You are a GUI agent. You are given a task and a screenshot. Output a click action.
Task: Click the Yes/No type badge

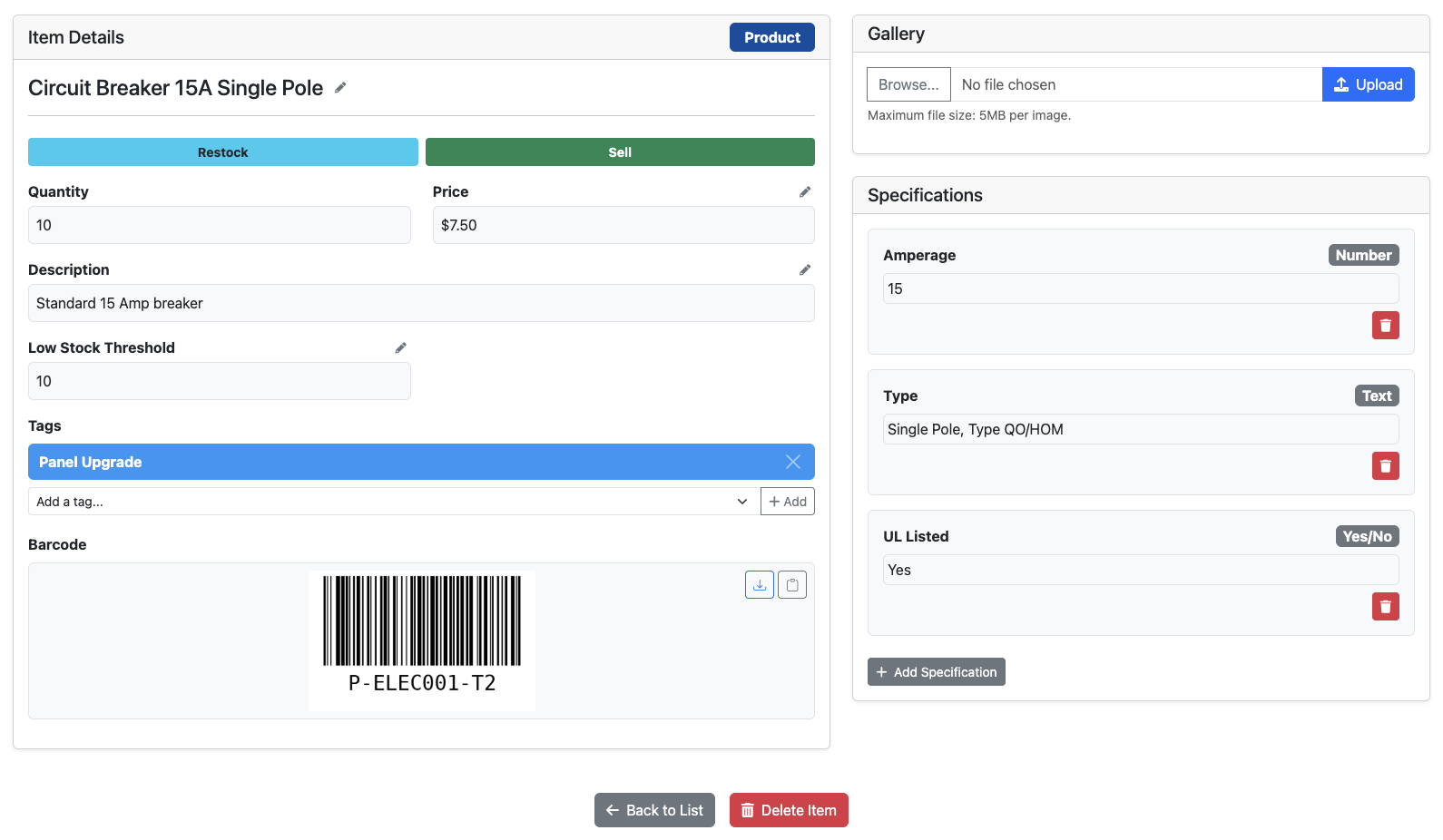point(1367,536)
